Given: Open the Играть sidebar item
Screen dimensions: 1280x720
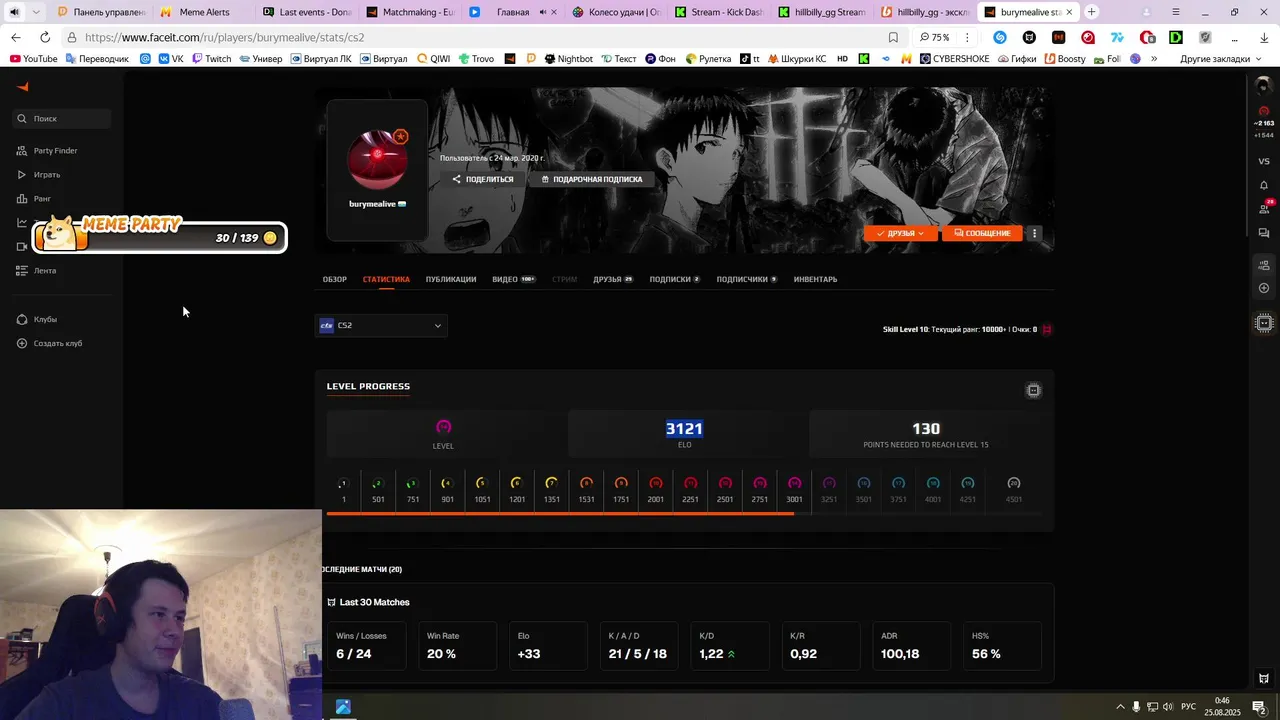Looking at the screenshot, I should pos(39,175).
